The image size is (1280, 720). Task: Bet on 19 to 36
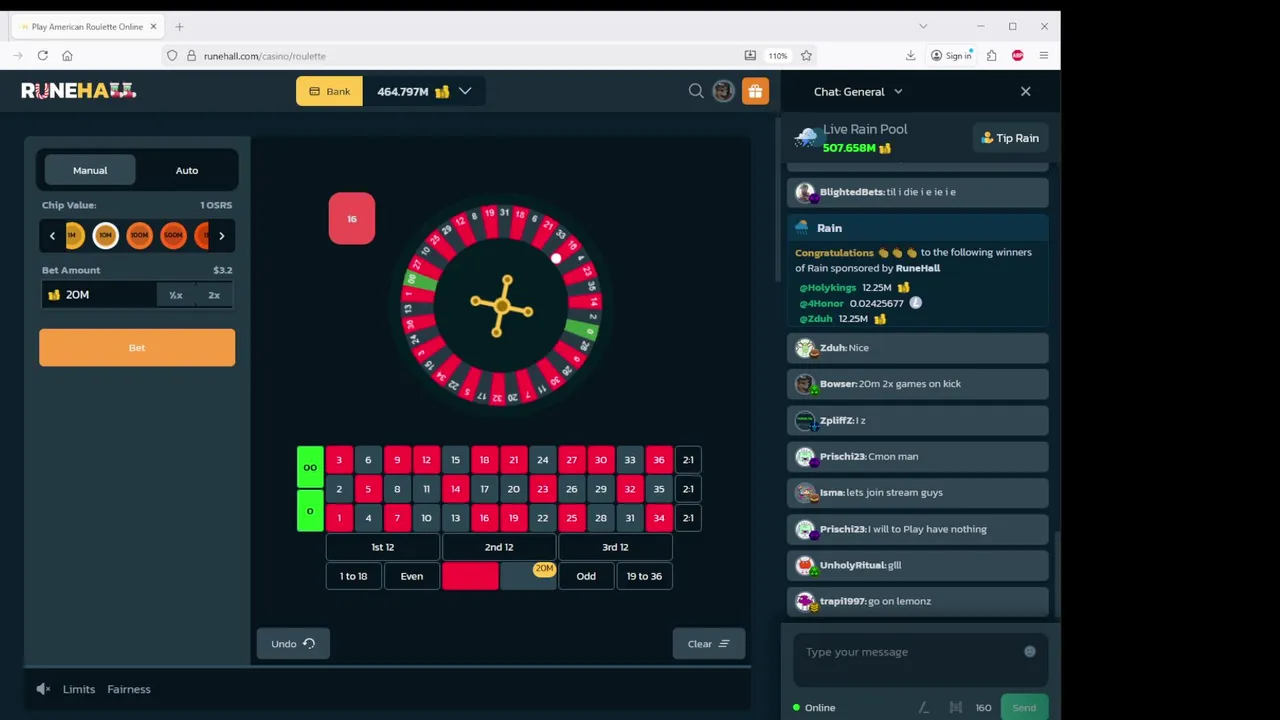pos(644,576)
